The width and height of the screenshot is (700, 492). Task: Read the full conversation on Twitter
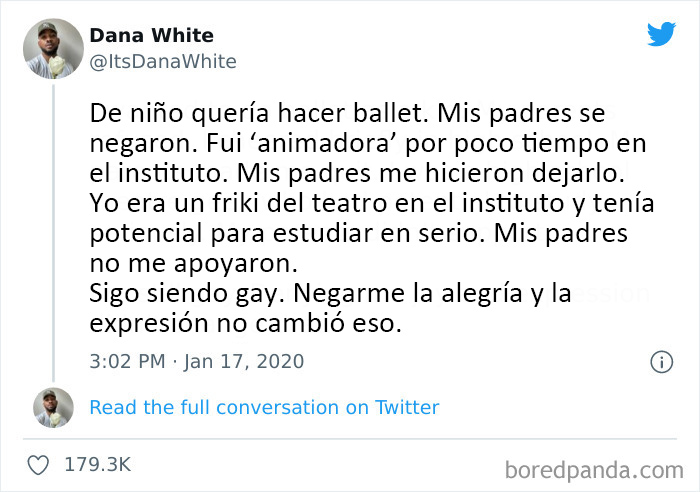point(264,407)
